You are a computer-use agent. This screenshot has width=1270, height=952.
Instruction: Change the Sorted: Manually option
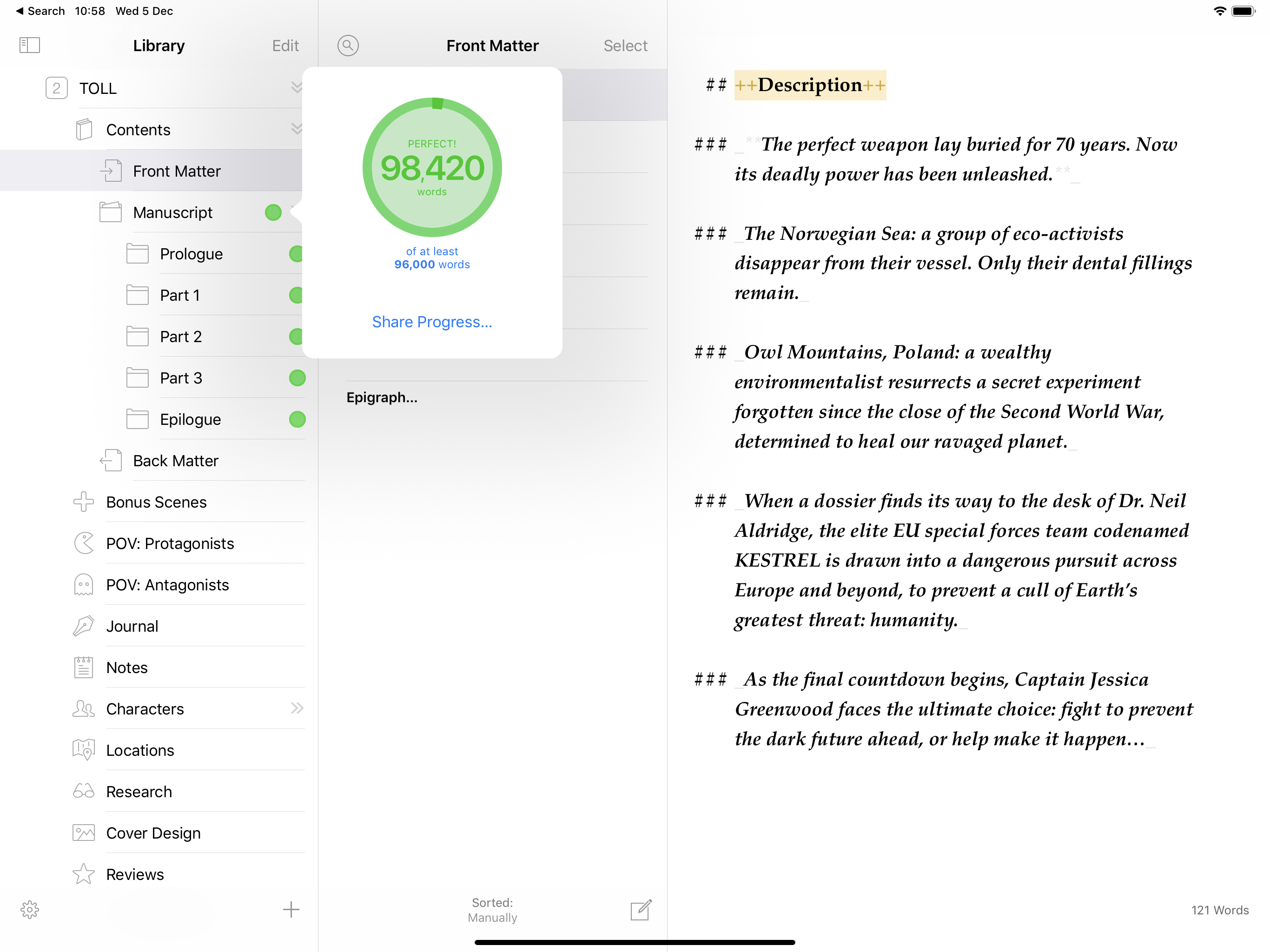tap(492, 910)
